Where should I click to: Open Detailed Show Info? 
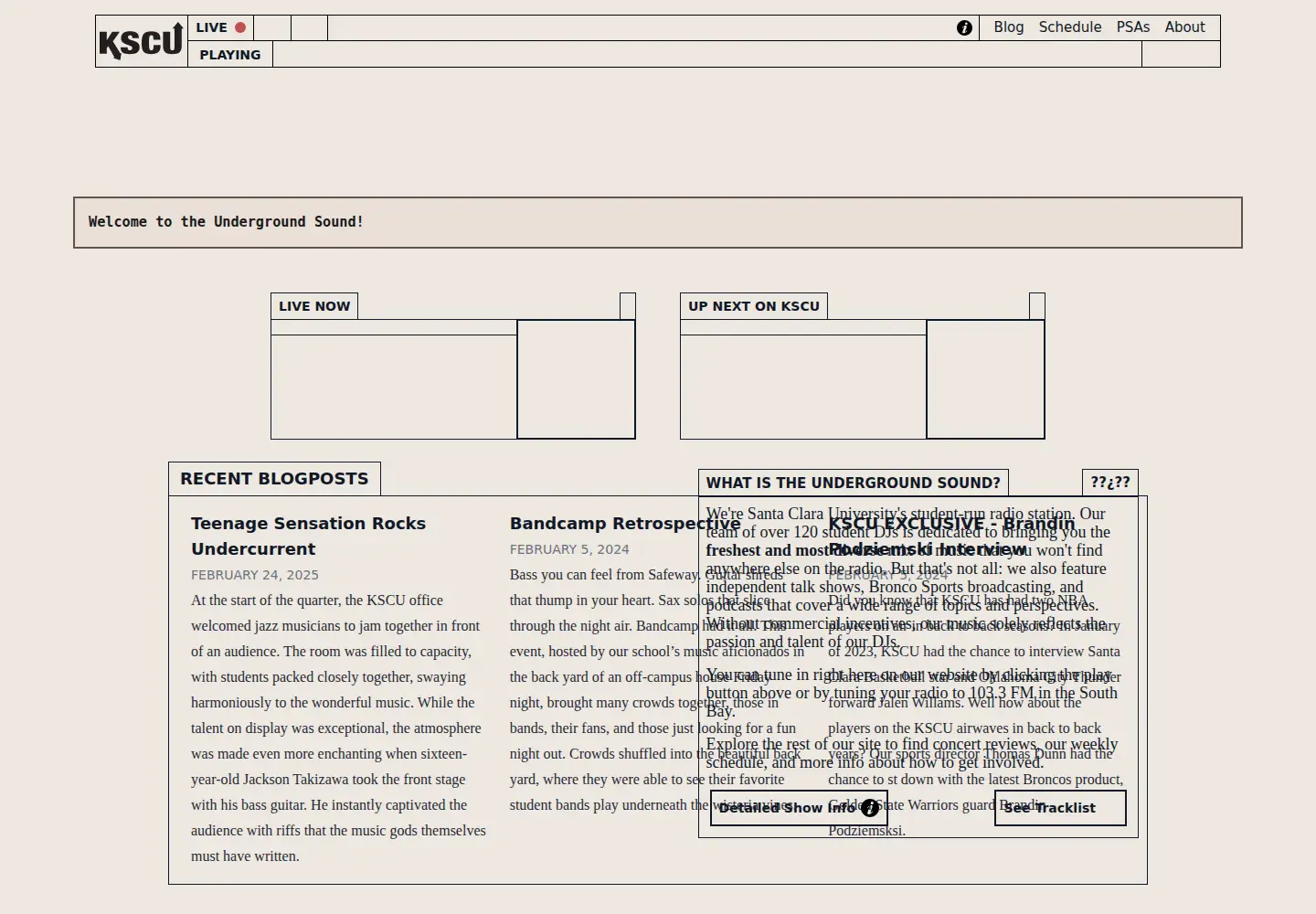tap(799, 808)
